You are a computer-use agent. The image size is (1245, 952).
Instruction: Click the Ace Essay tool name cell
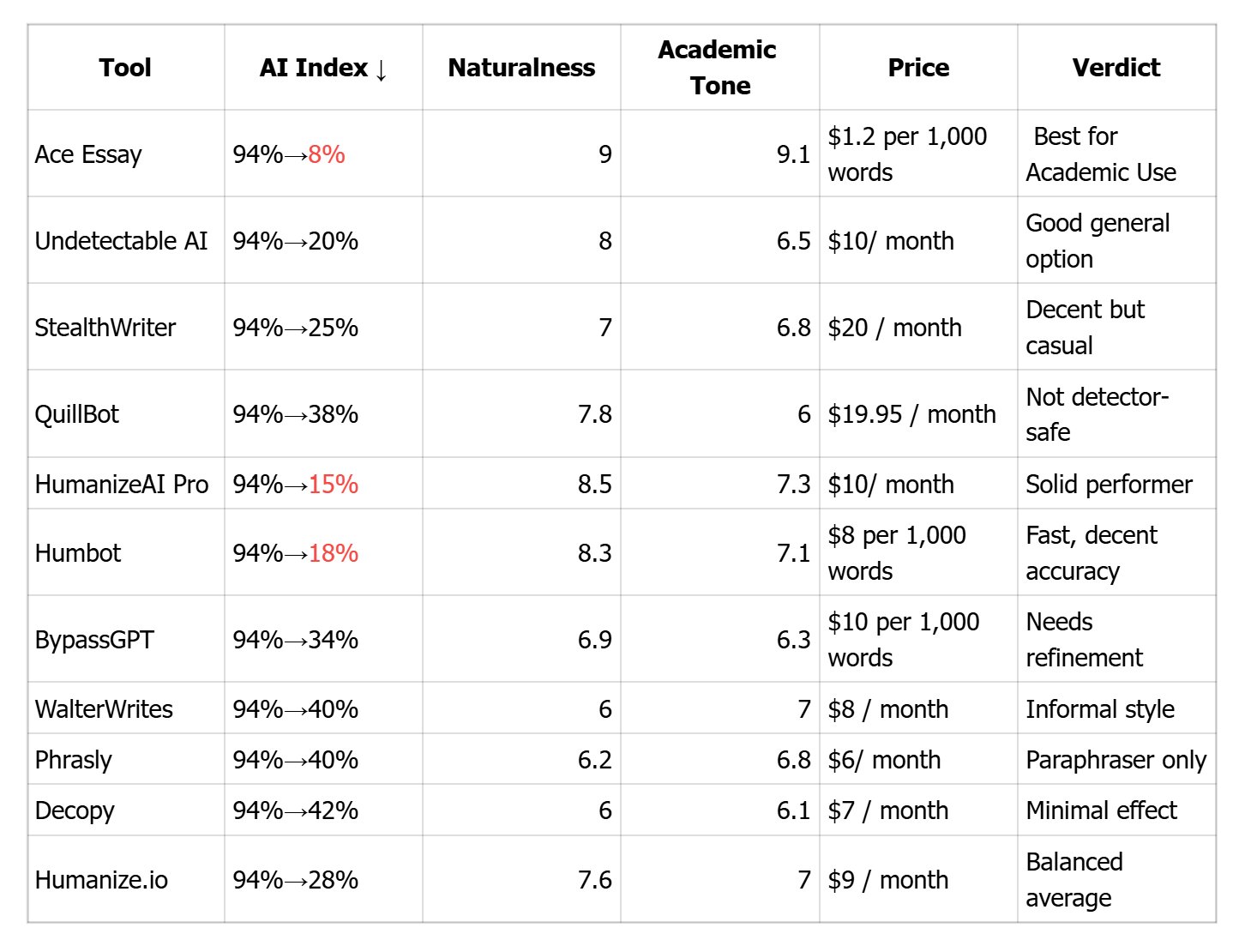coord(88,154)
